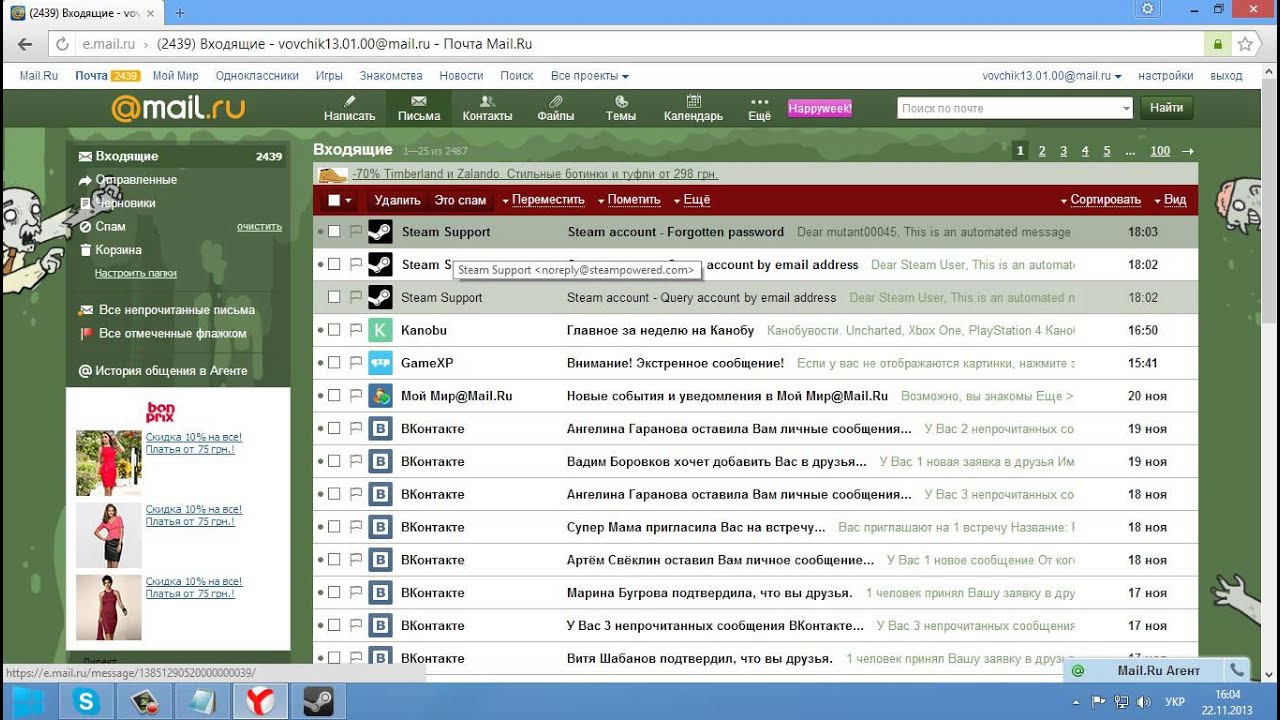
Task: Flag the GameXP email
Action: pos(355,363)
